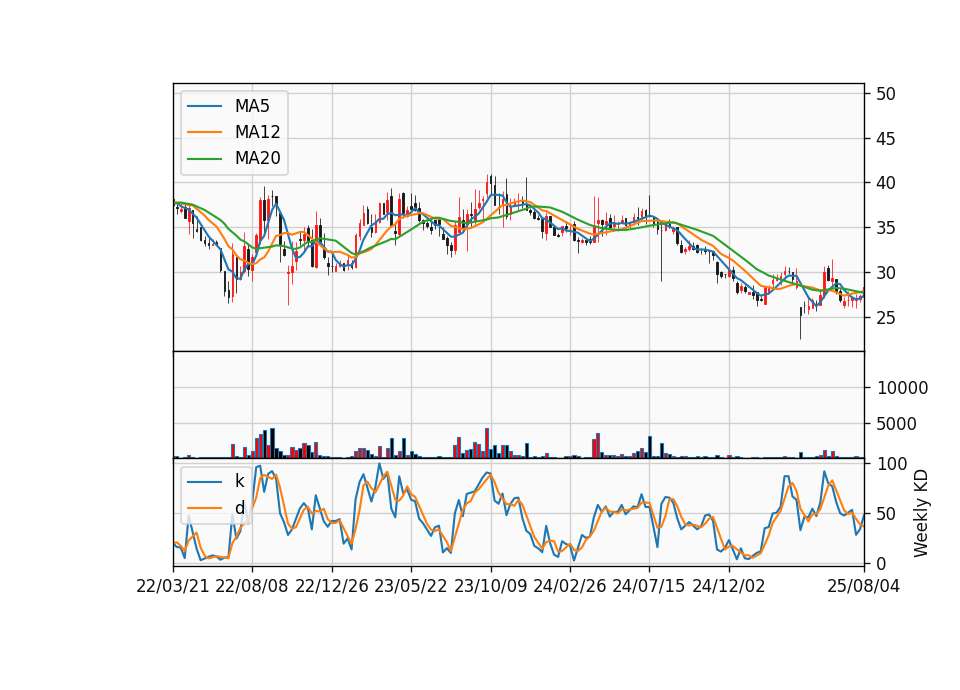This screenshot has width=960, height=690.
Task: Click the price axis value 35
Action: point(886,228)
